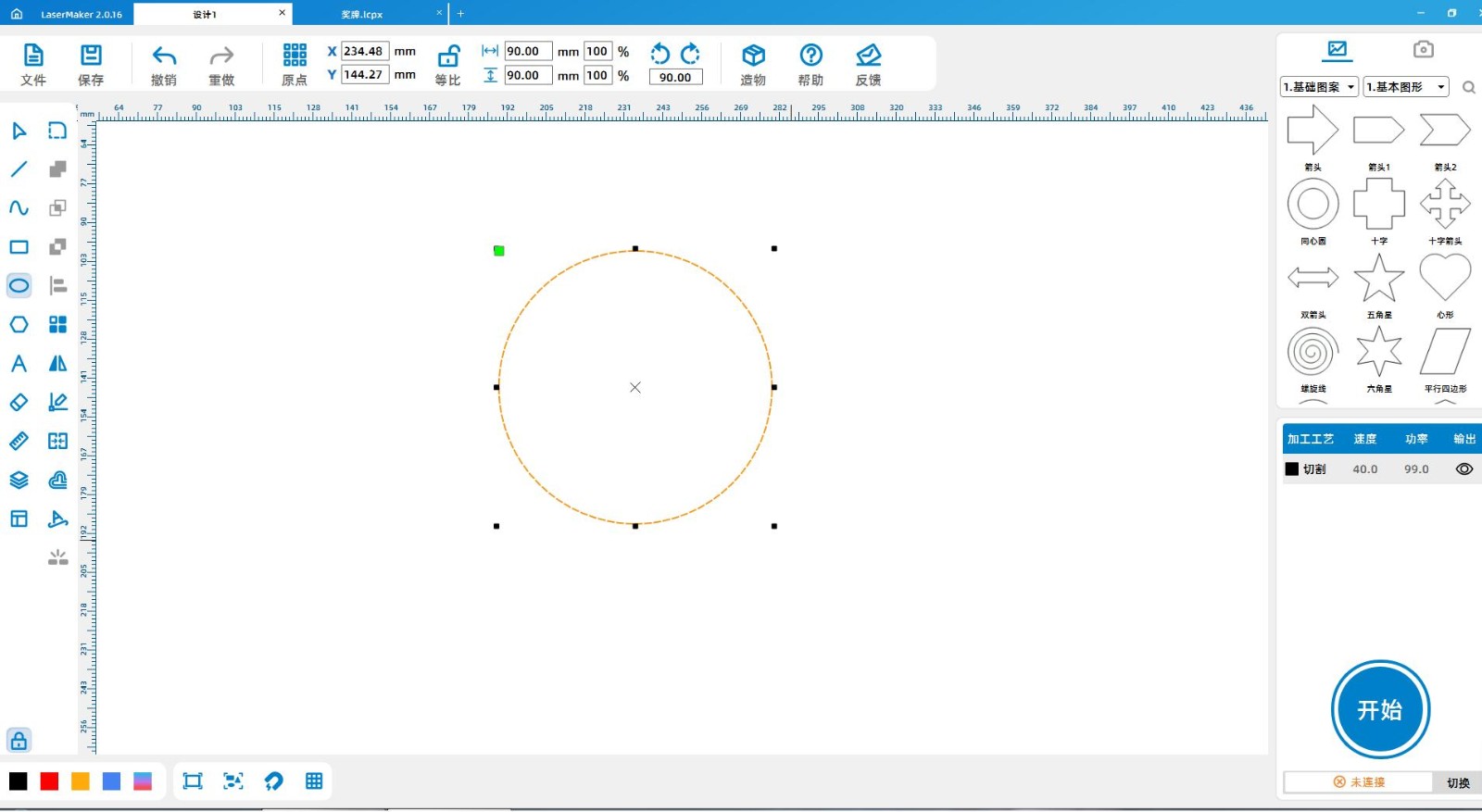The width and height of the screenshot is (1482, 812).
Task: Select the polygon drawing tool
Action: pos(19,325)
